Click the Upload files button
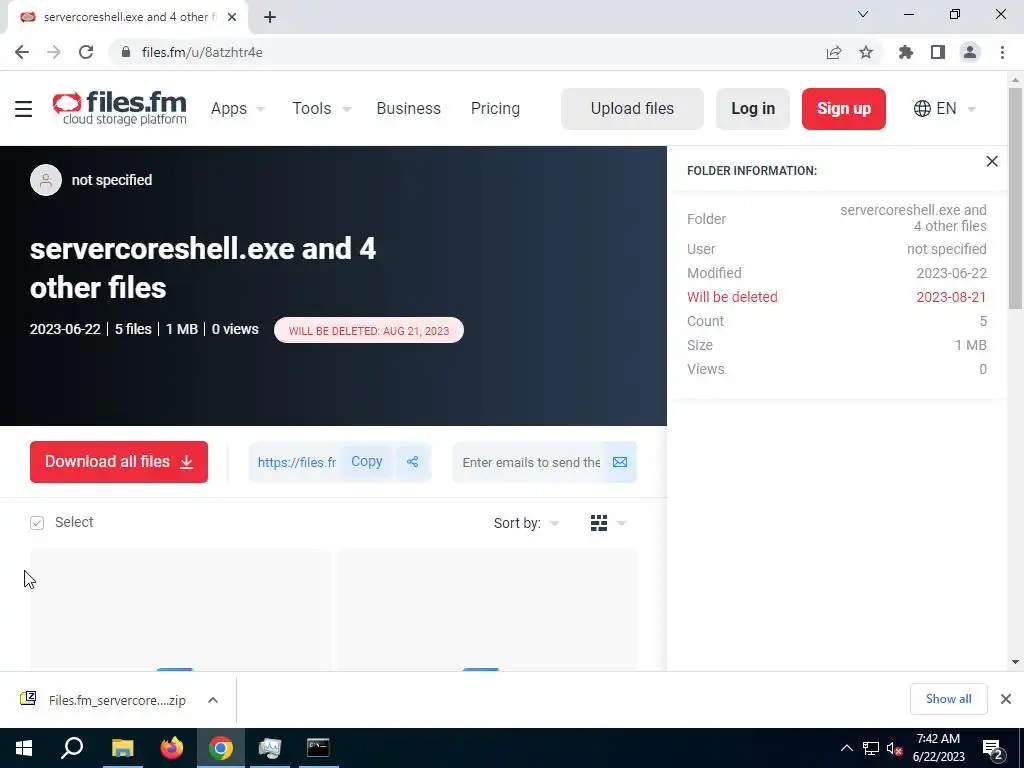1024x768 pixels. point(632,108)
